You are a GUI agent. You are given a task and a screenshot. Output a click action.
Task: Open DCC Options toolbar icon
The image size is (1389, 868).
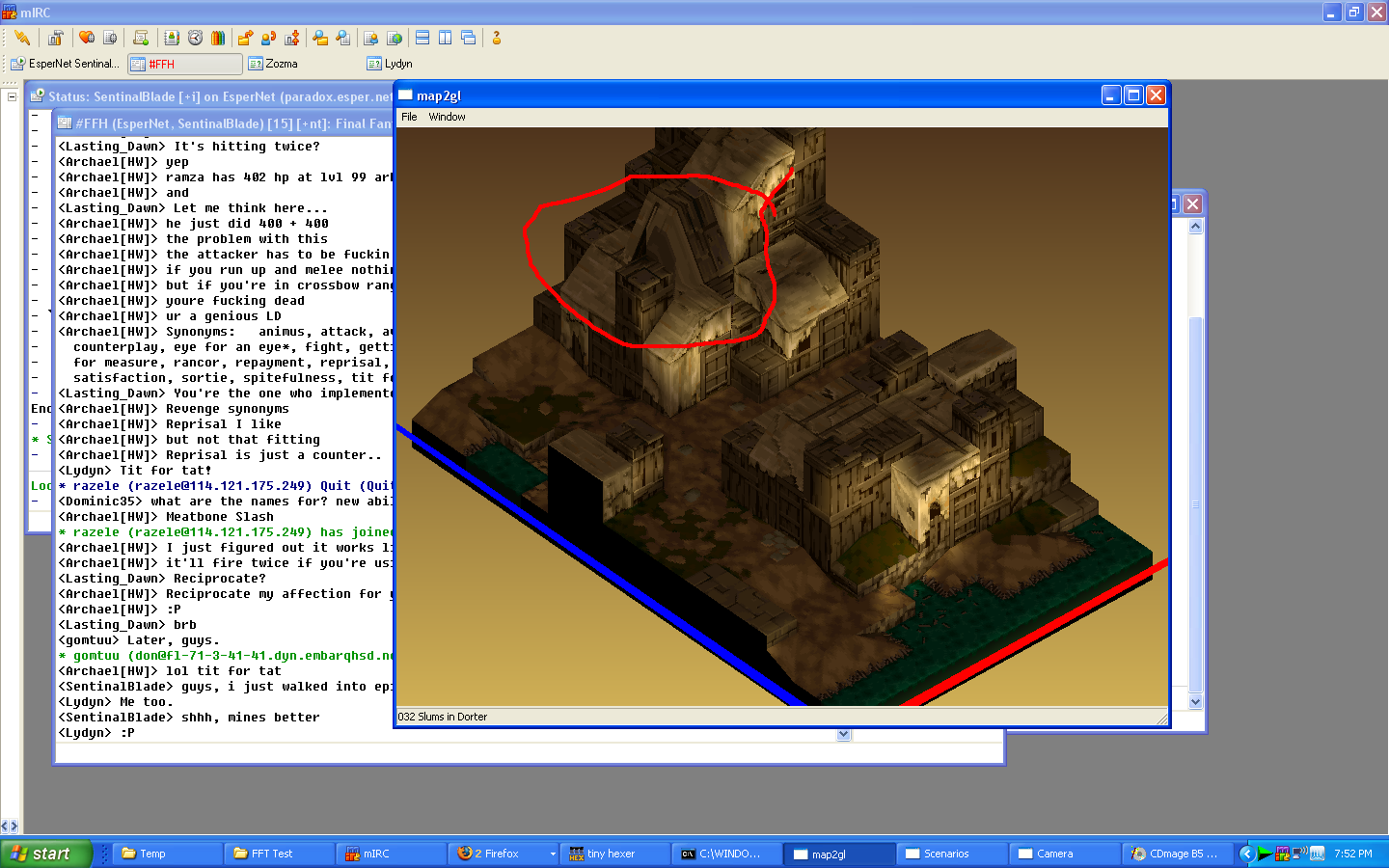292,38
